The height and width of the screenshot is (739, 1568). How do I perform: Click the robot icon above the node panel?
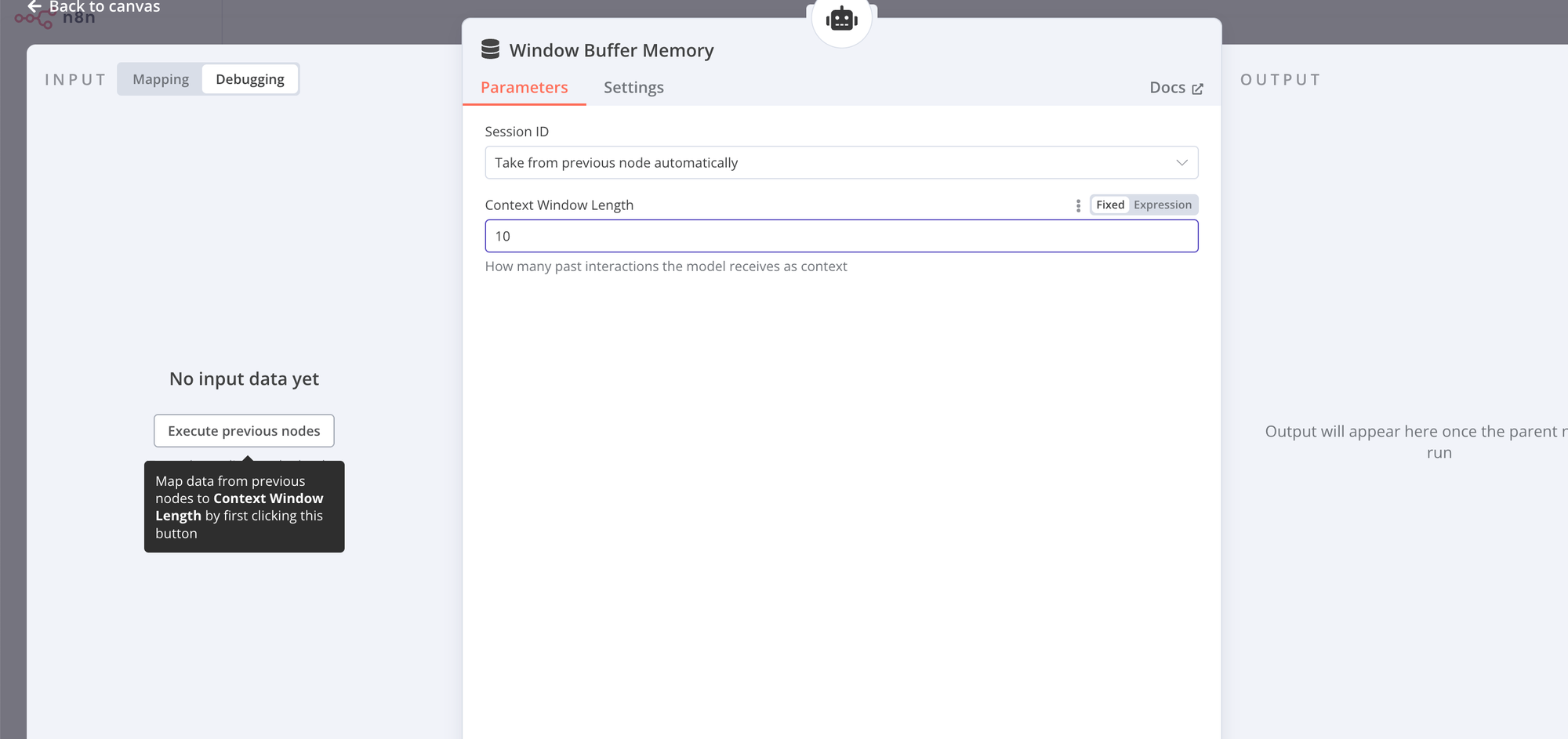tap(841, 20)
